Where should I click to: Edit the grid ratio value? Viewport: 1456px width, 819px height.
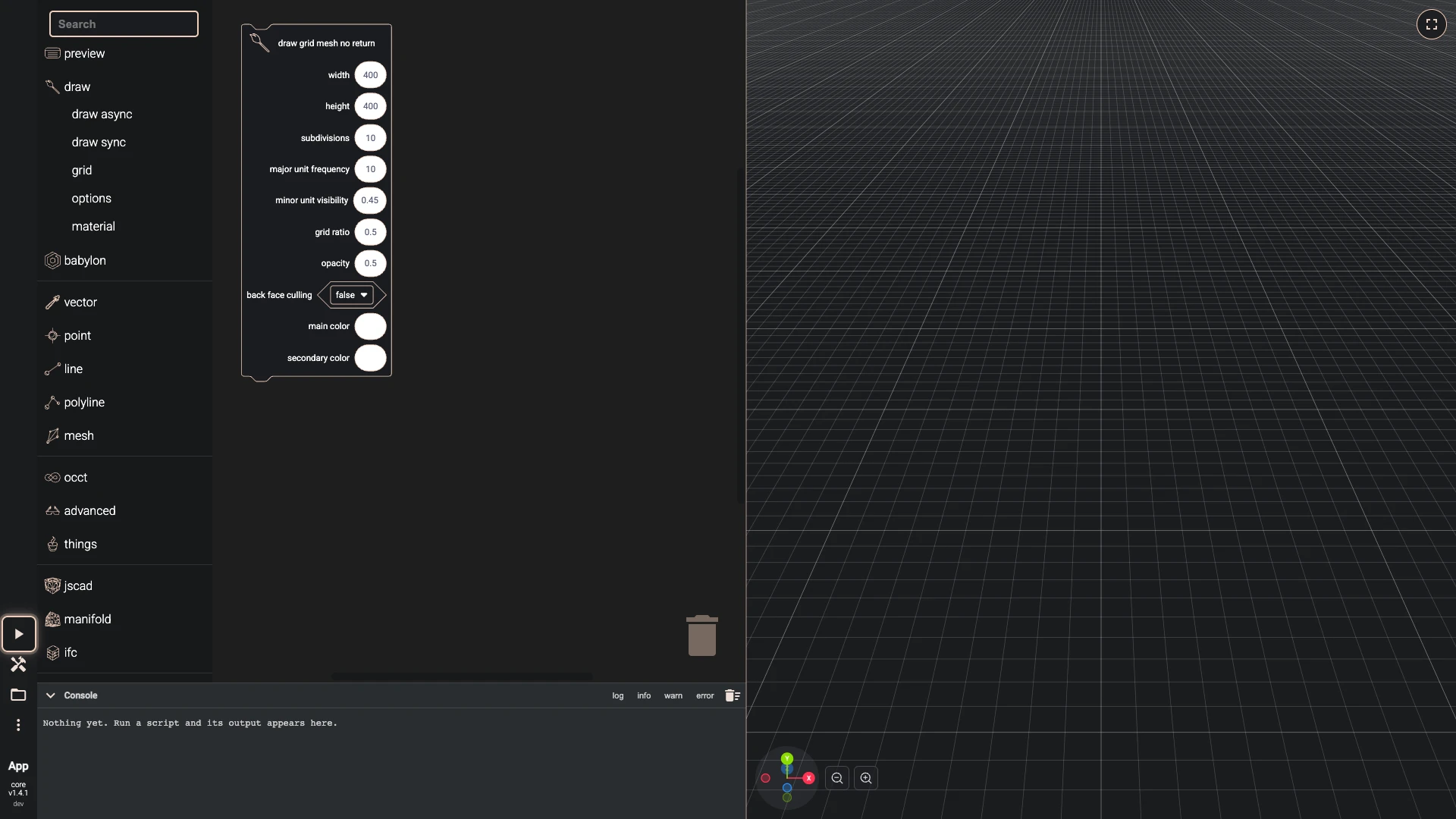[x=370, y=232]
